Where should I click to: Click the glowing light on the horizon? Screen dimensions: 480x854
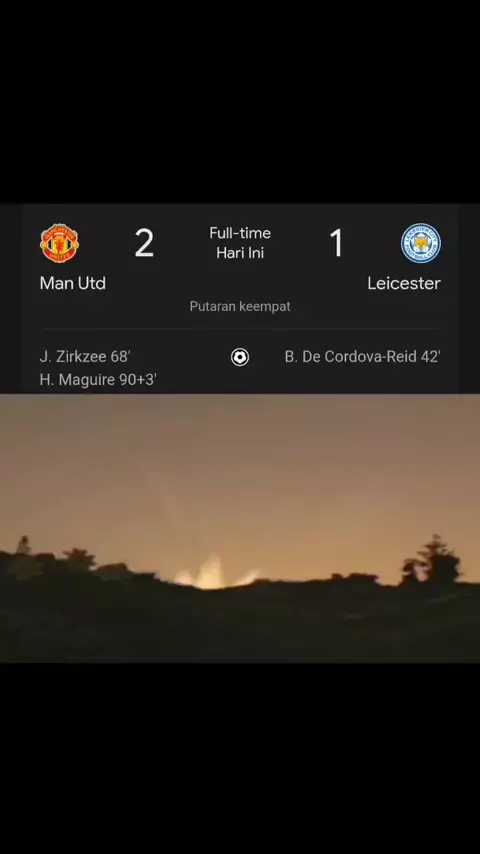coord(215,573)
